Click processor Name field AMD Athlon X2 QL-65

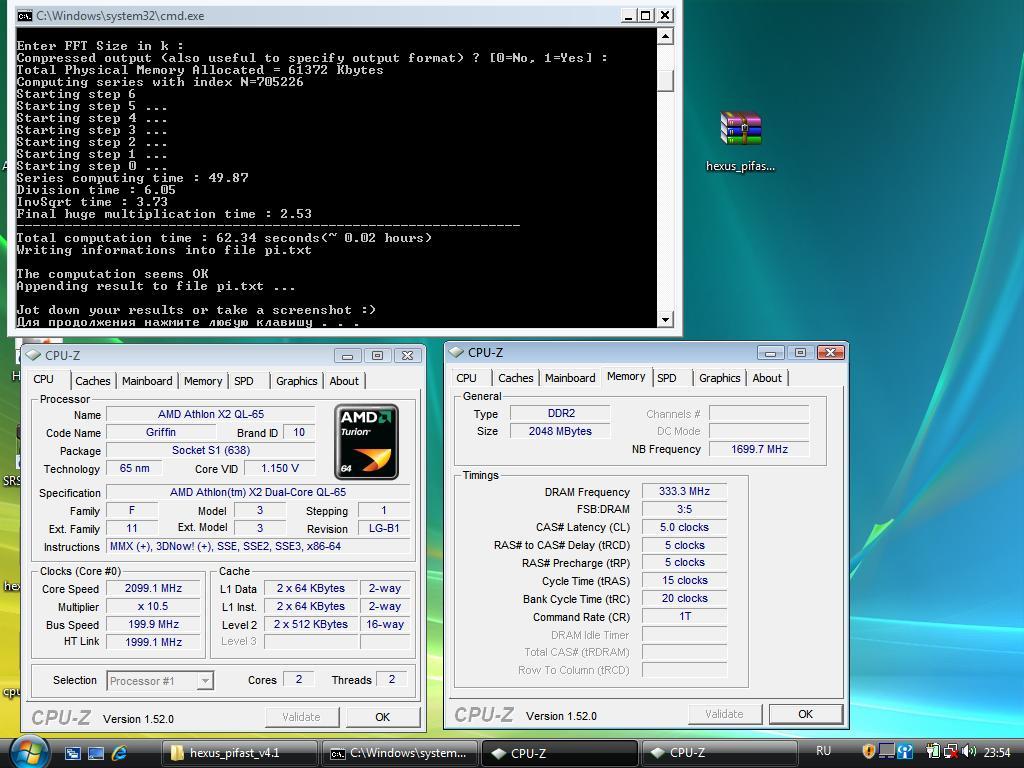pos(211,414)
